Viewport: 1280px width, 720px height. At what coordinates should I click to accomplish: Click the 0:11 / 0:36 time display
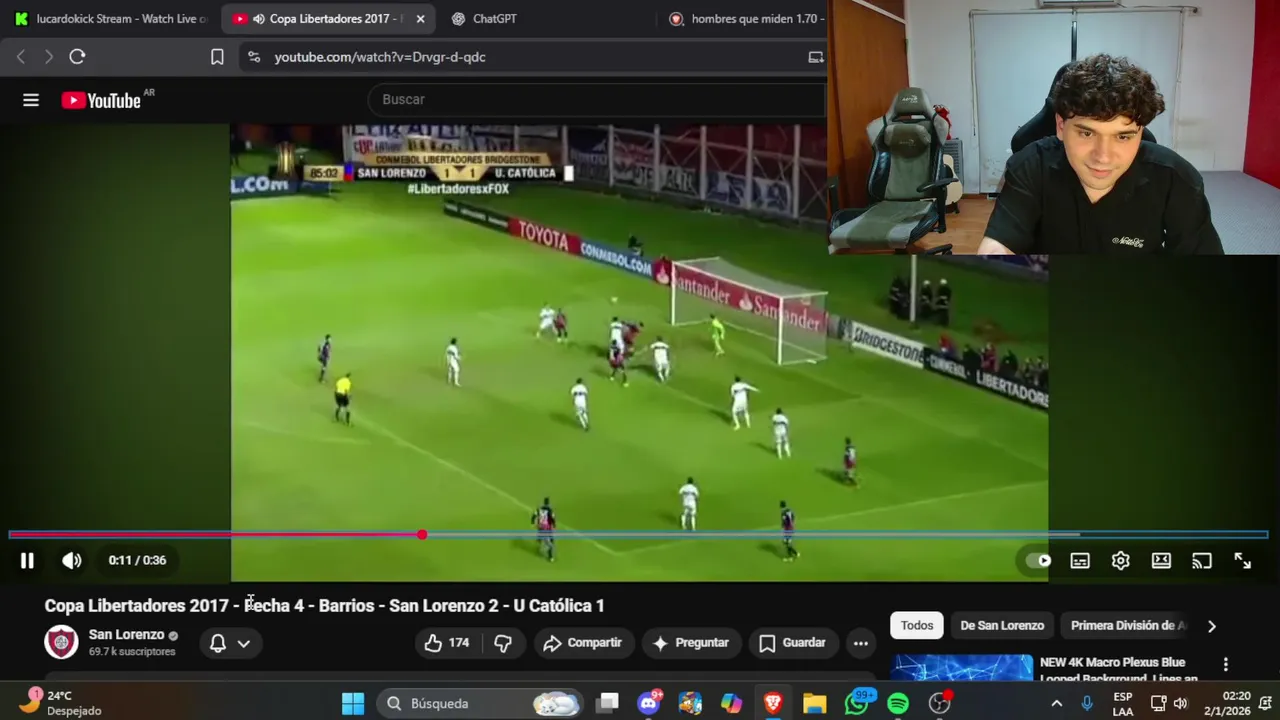pos(137,560)
